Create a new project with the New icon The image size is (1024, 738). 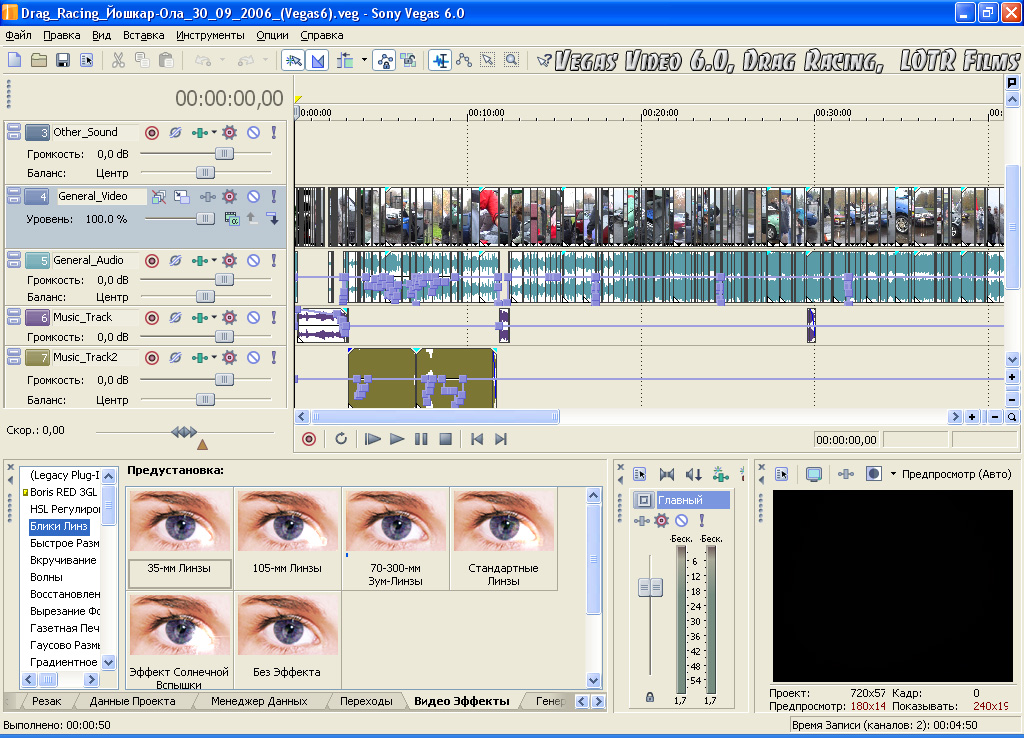pyautogui.click(x=14, y=61)
